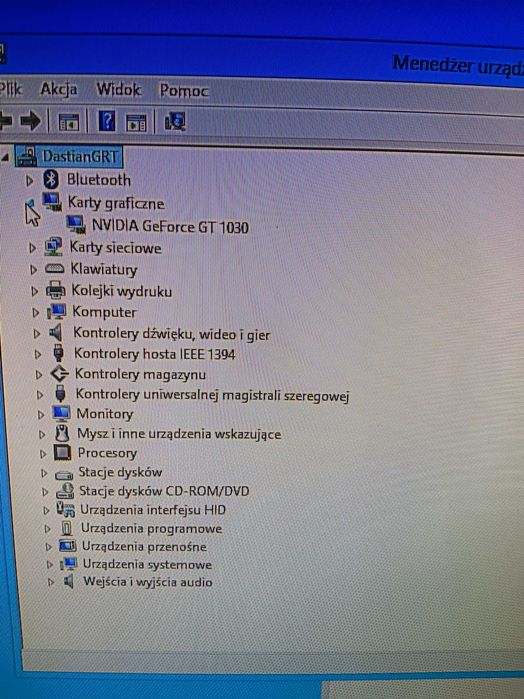Image resolution: width=524 pixels, height=699 pixels.
Task: Expand Urządzenia systemowe node
Action: (50, 565)
